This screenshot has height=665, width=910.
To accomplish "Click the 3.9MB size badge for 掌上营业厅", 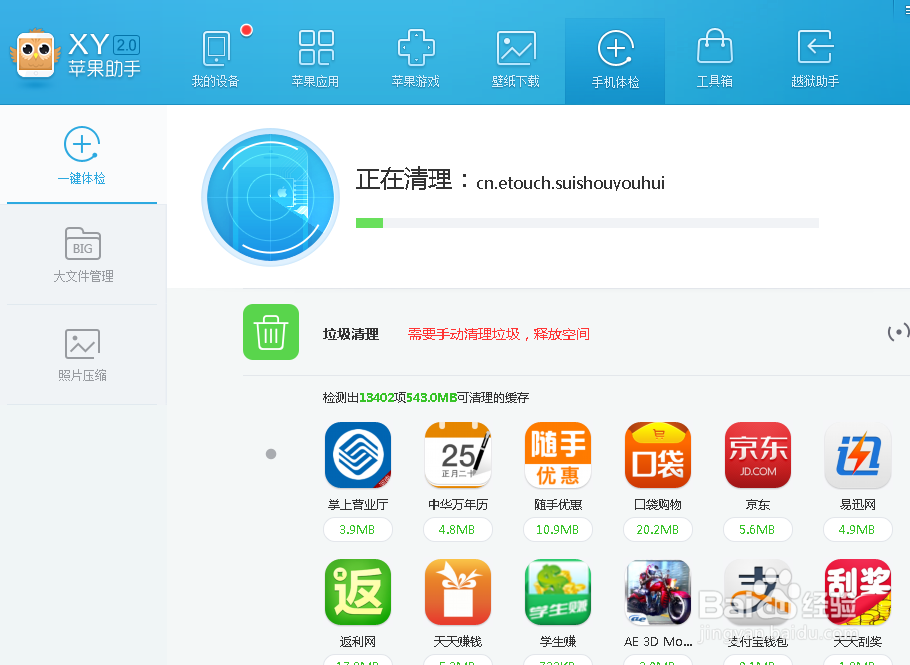I will 358,529.
